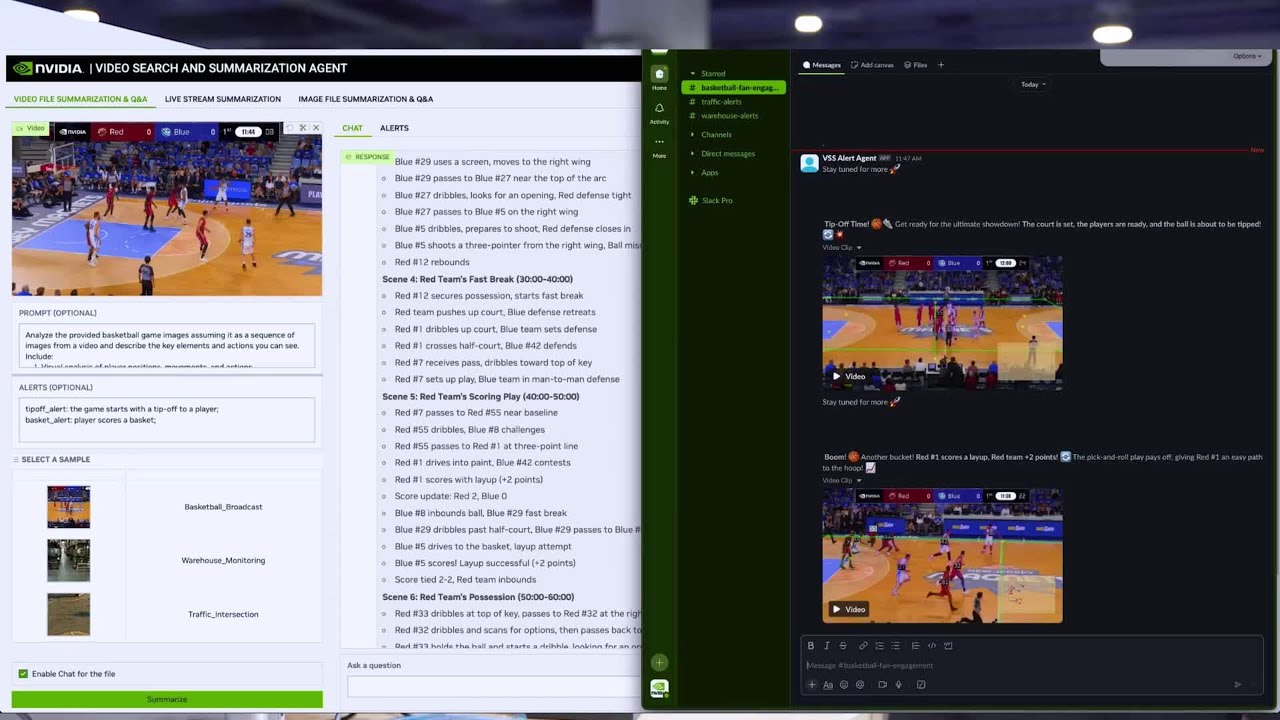1280x720 pixels.
Task: Toggle ordered list in Slack composer
Action: (879, 646)
